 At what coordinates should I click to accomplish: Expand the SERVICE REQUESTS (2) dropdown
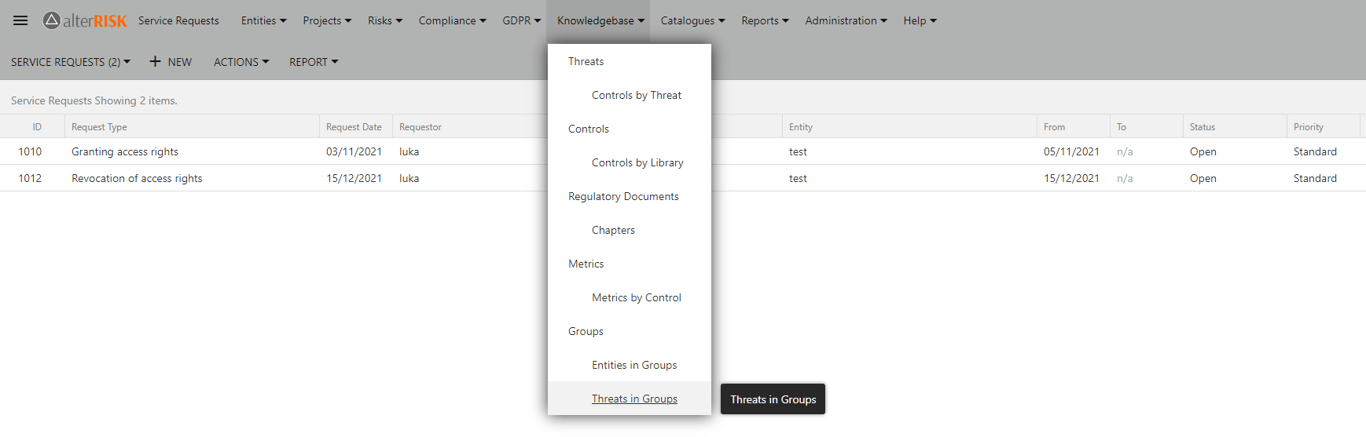(x=70, y=62)
